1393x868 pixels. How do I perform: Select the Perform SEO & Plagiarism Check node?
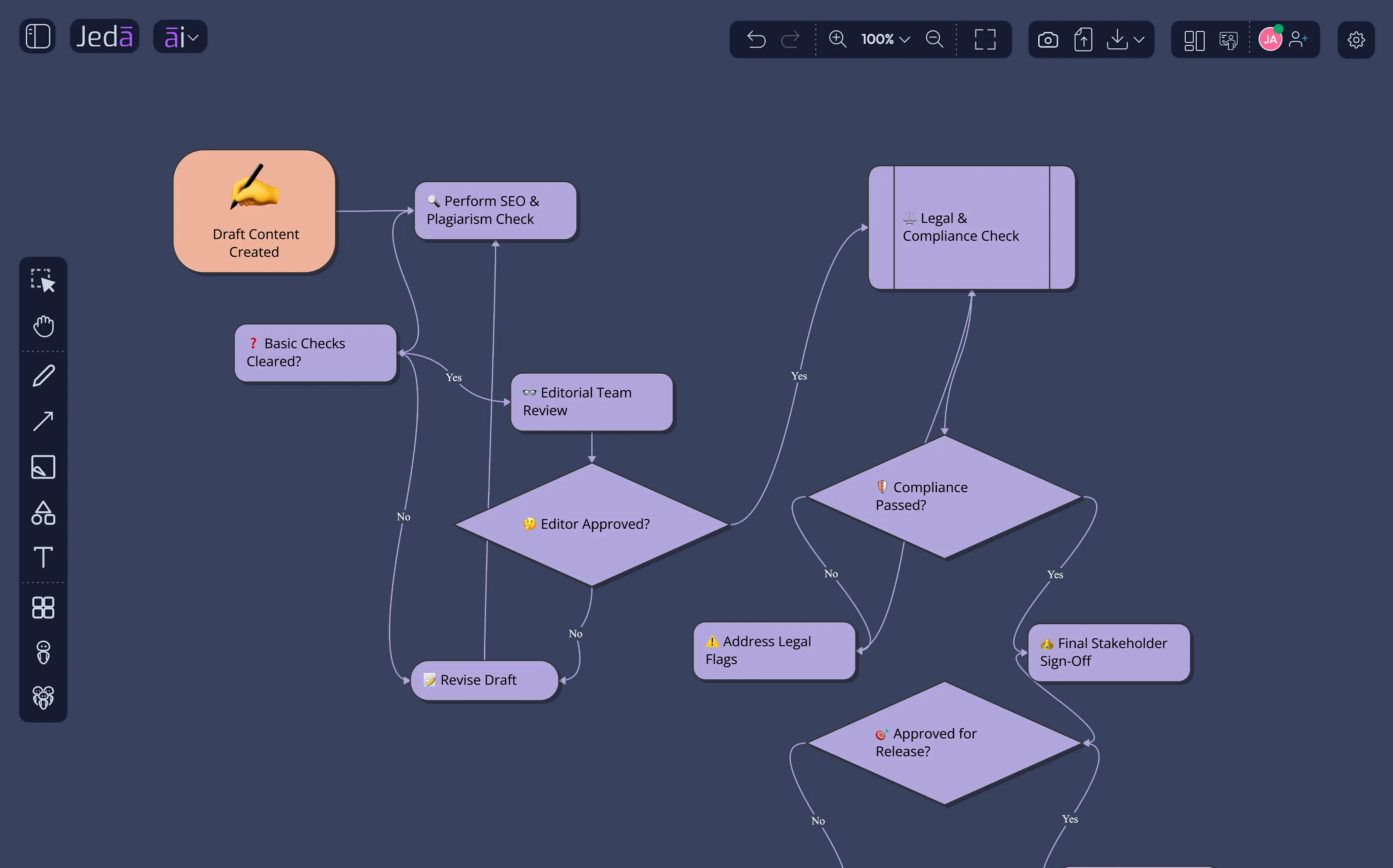495,211
